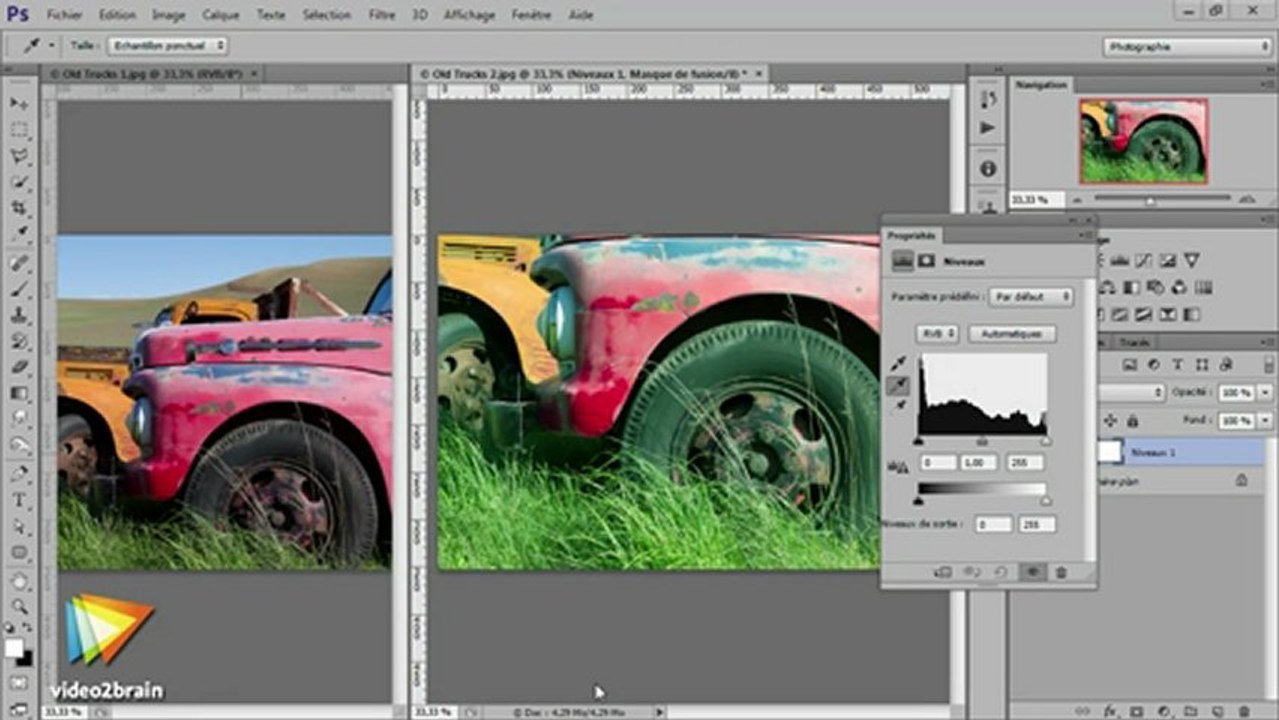
Task: Open the Filtre menu
Action: (380, 15)
